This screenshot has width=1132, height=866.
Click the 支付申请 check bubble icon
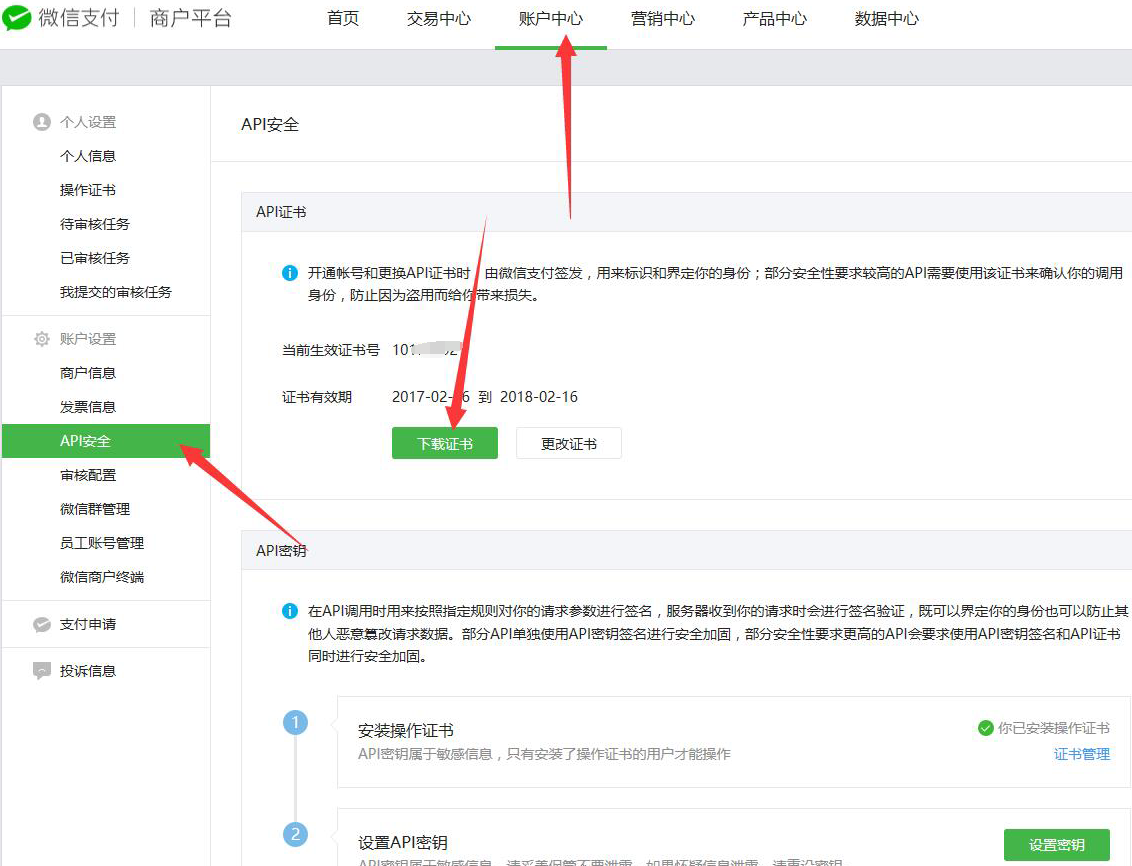click(42, 624)
